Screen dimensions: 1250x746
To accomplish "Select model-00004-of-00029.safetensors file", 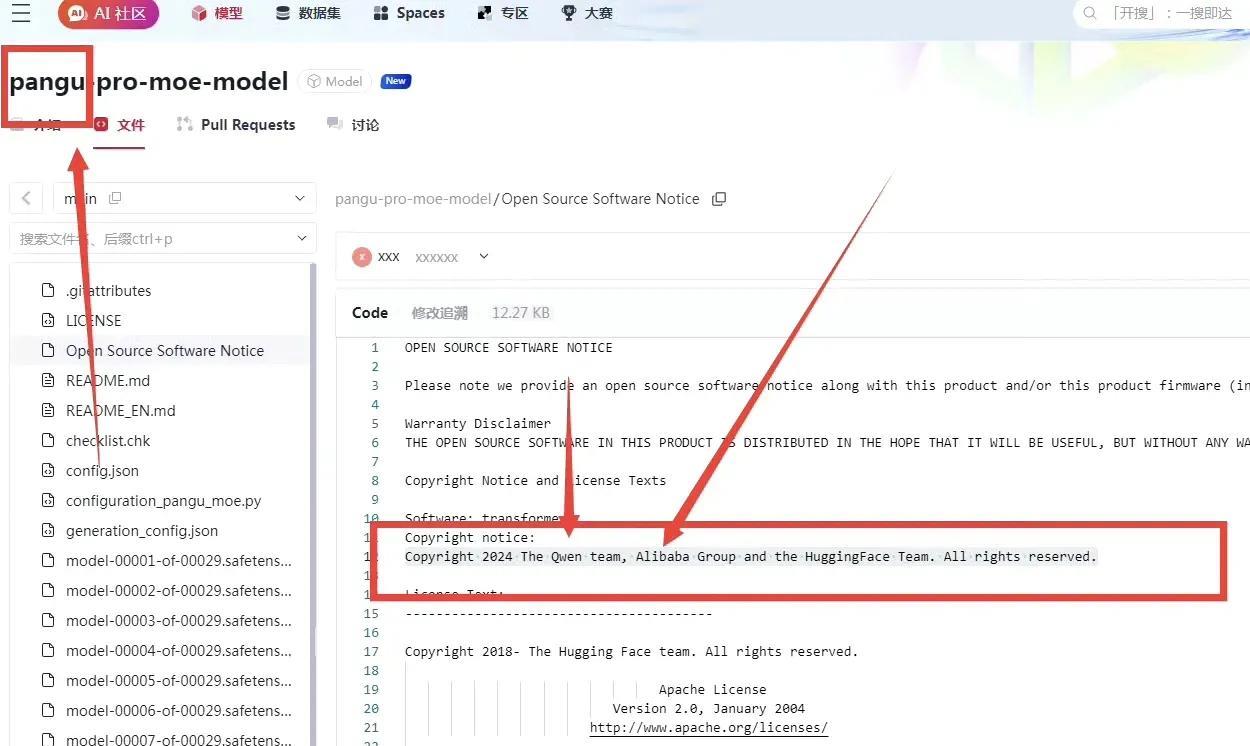I will 179,651.
